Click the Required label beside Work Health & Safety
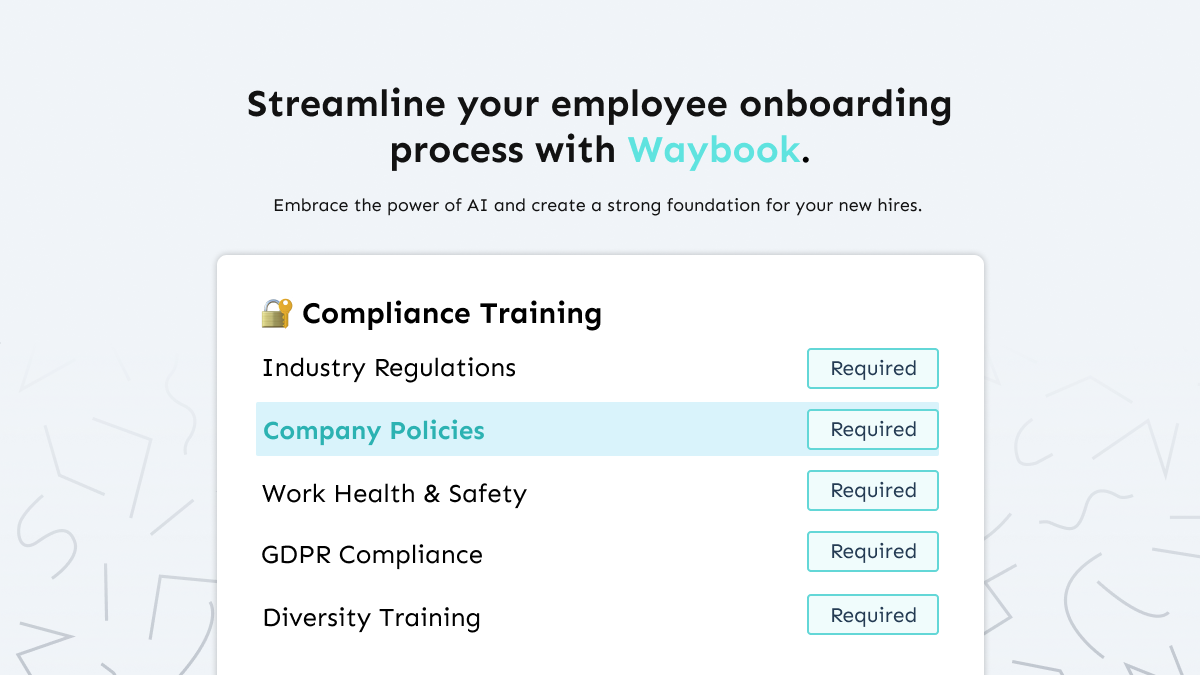This screenshot has height=675, width=1200. click(x=872, y=490)
